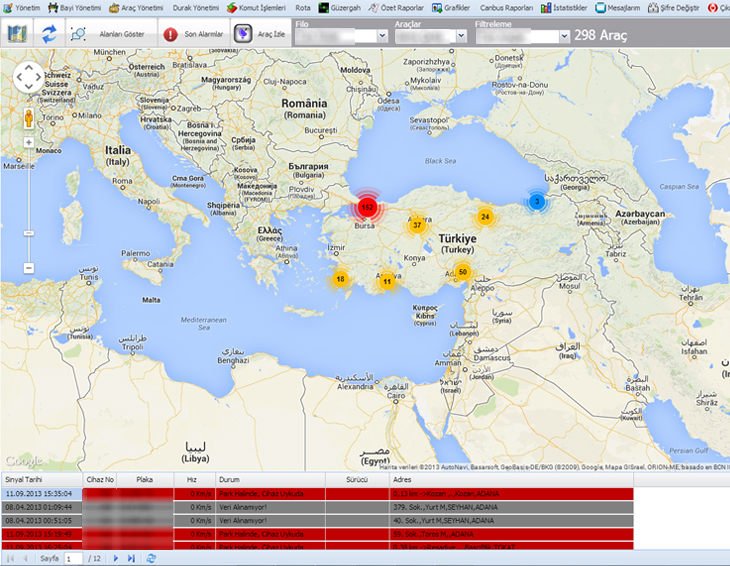Sort by Sinyal Tarihi column header
Viewport: 730px width, 566px height.
pos(42,479)
